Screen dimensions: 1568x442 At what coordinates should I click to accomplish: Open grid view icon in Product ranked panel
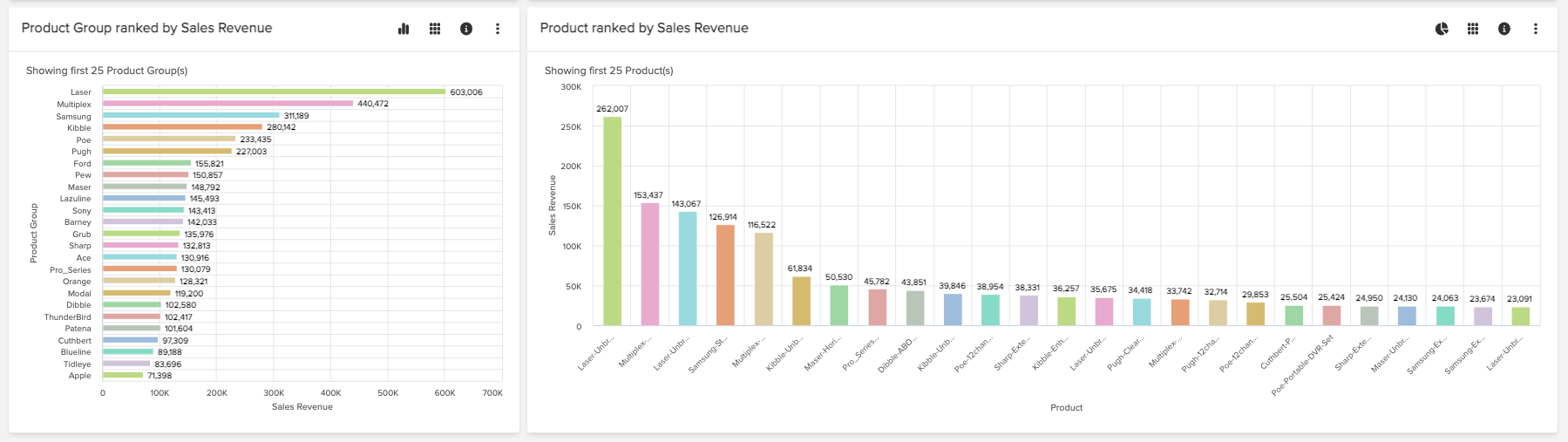(1473, 29)
